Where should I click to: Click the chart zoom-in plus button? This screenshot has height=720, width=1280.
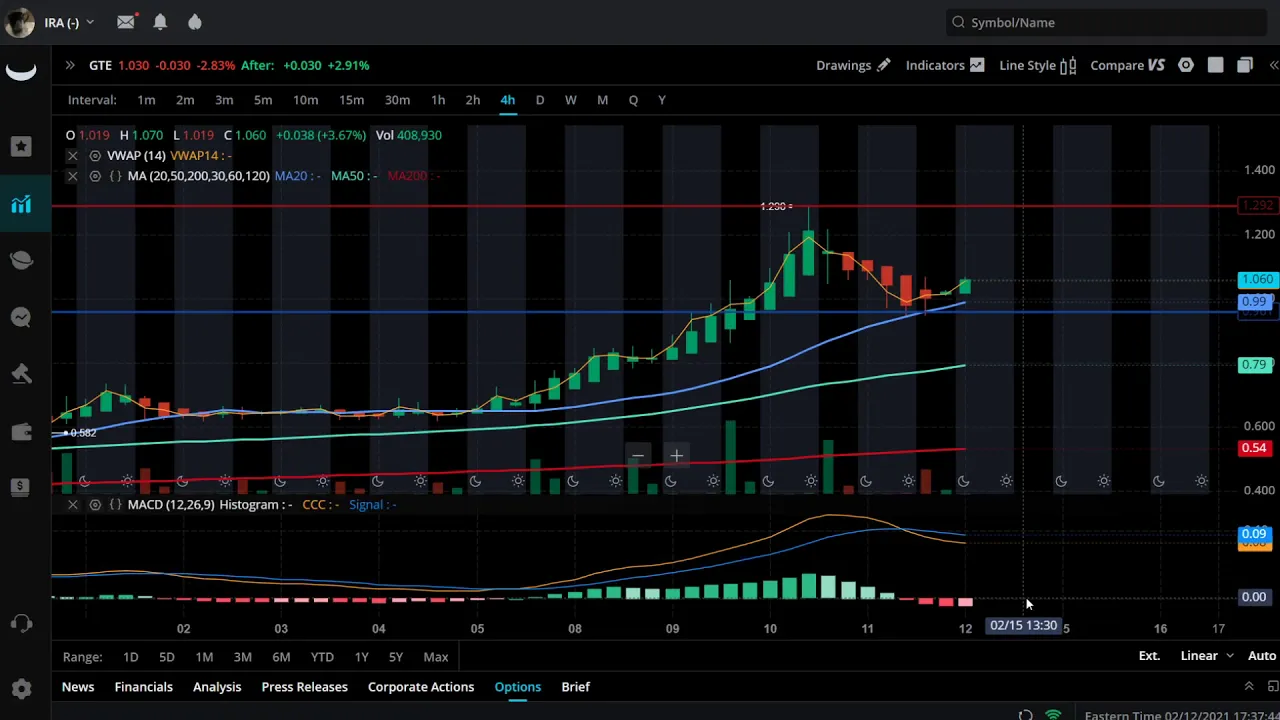coord(676,457)
